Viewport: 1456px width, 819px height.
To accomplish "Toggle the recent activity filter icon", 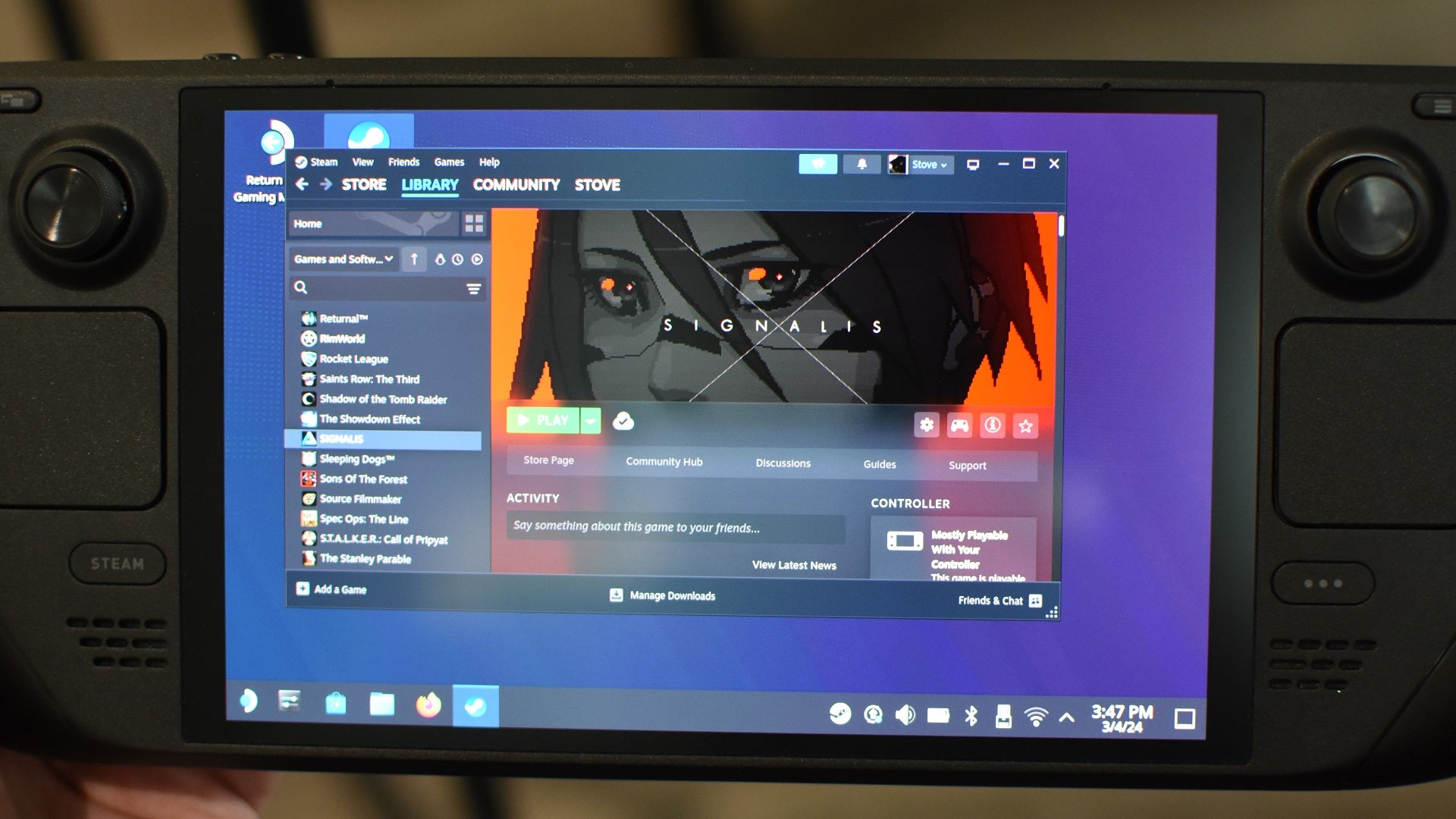I will pos(458,260).
